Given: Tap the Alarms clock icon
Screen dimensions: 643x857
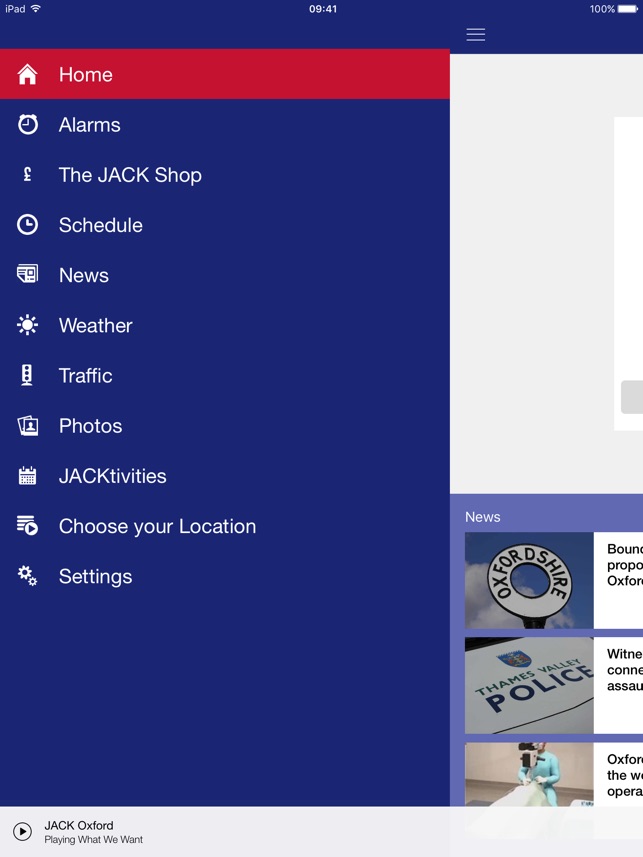Looking at the screenshot, I should pos(27,125).
